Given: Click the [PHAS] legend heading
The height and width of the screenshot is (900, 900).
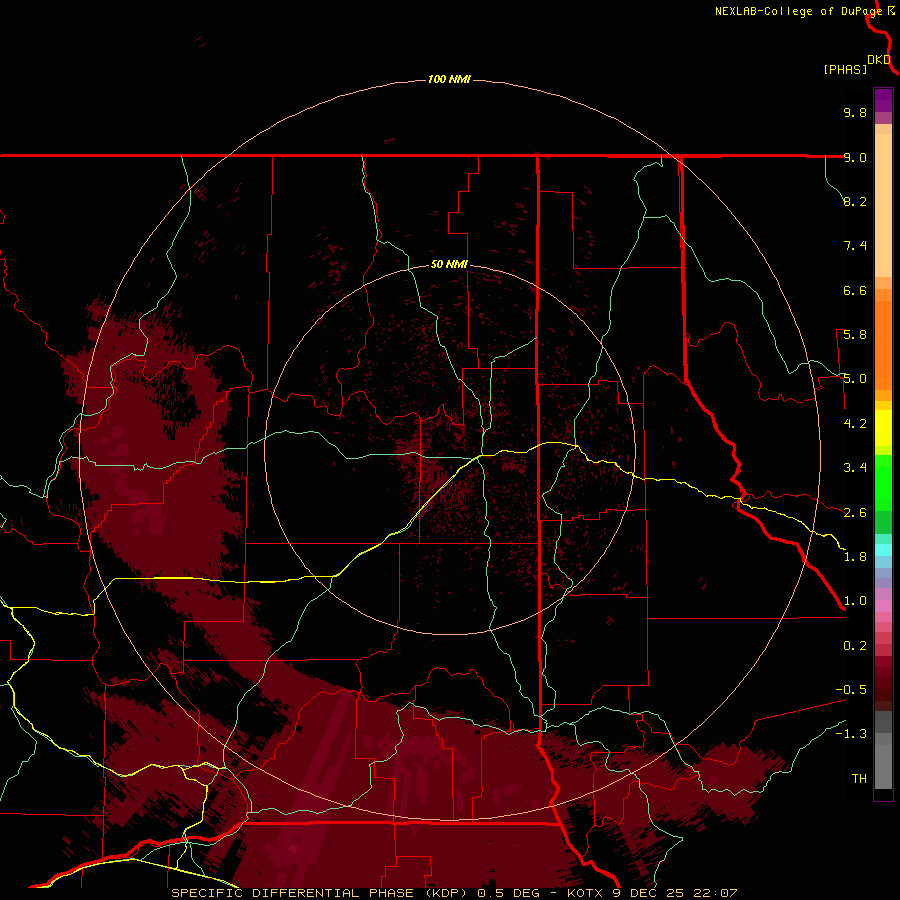Looking at the screenshot, I should 845,69.
